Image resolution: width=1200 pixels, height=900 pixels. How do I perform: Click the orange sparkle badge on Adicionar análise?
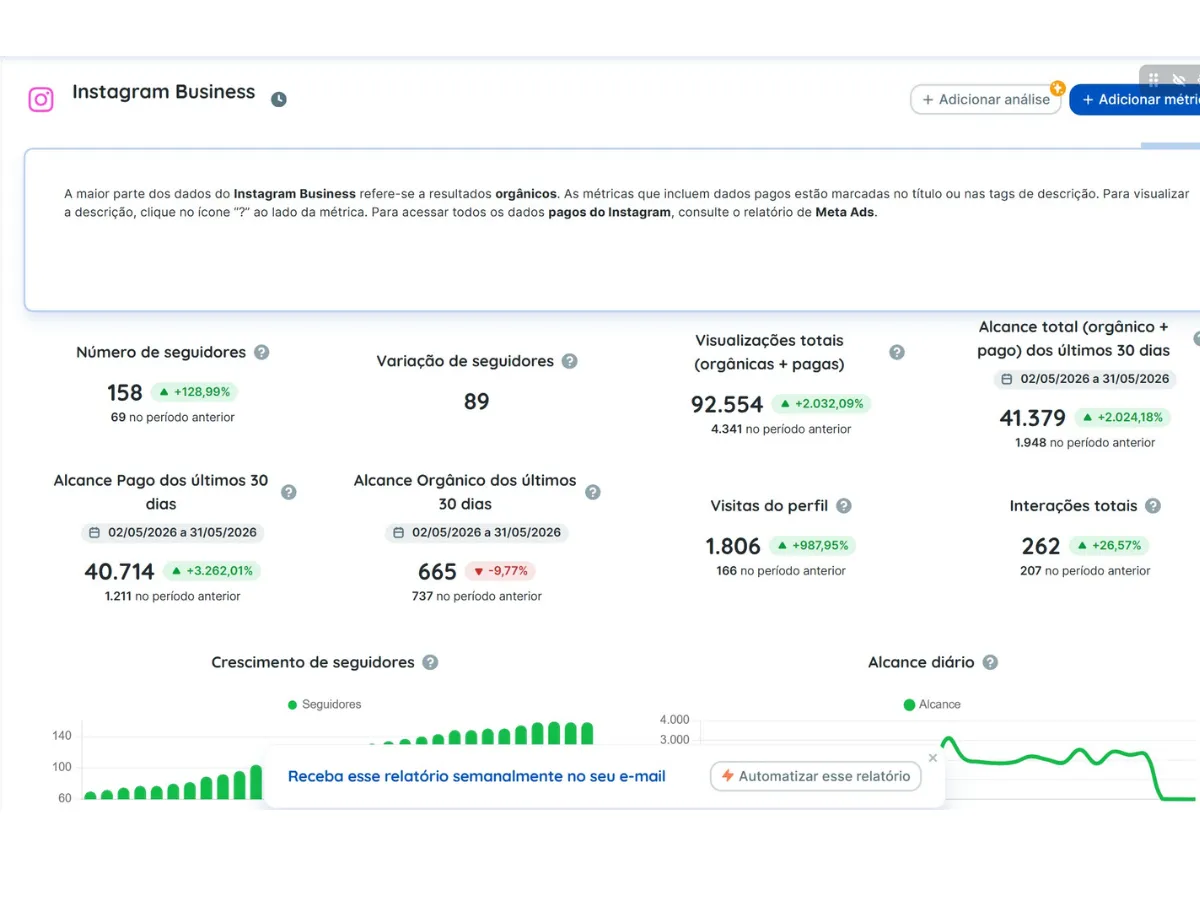[1057, 88]
